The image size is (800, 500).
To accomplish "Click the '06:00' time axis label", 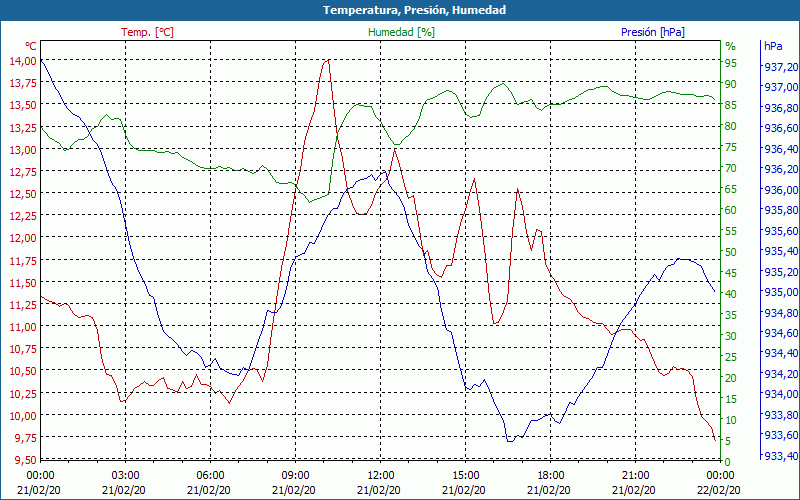I will (x=210, y=476).
